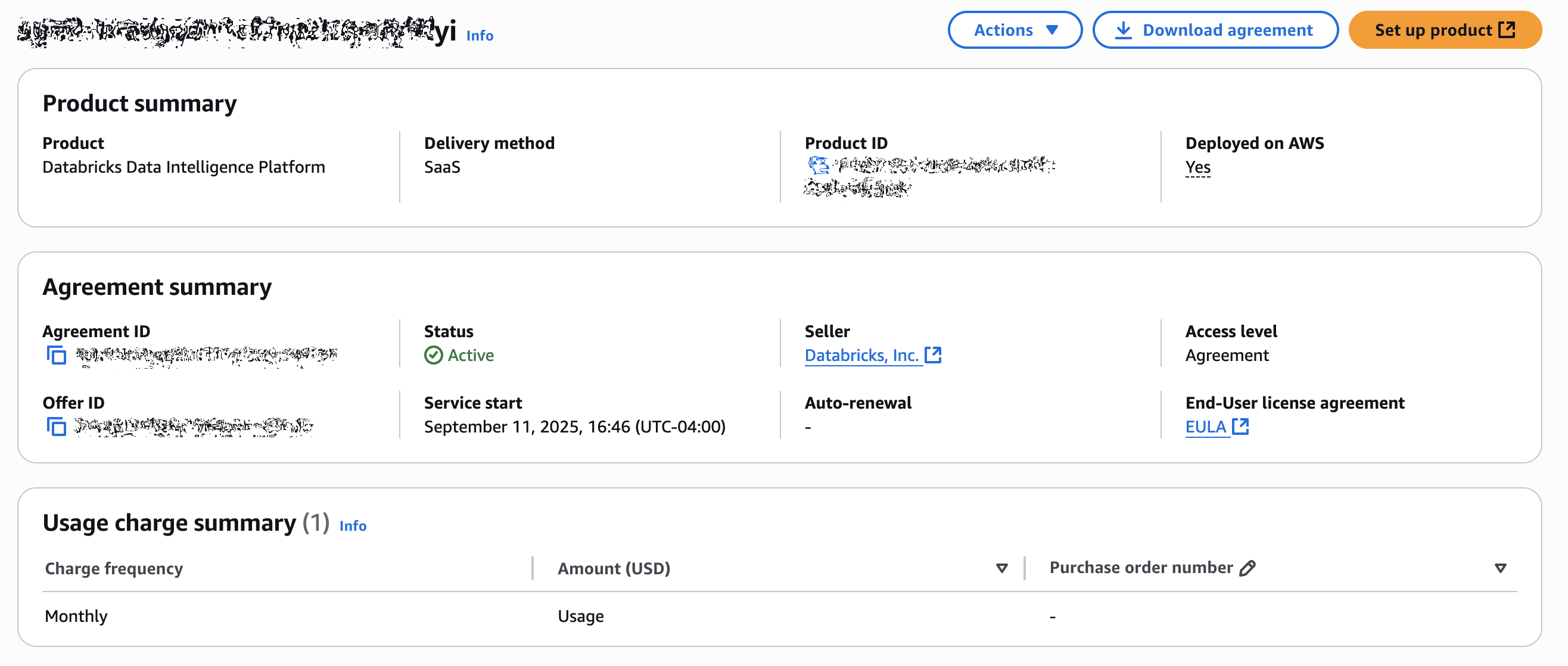Open the Actions dropdown menu
Image resolution: width=1568 pixels, height=666 pixels.
(x=1014, y=29)
